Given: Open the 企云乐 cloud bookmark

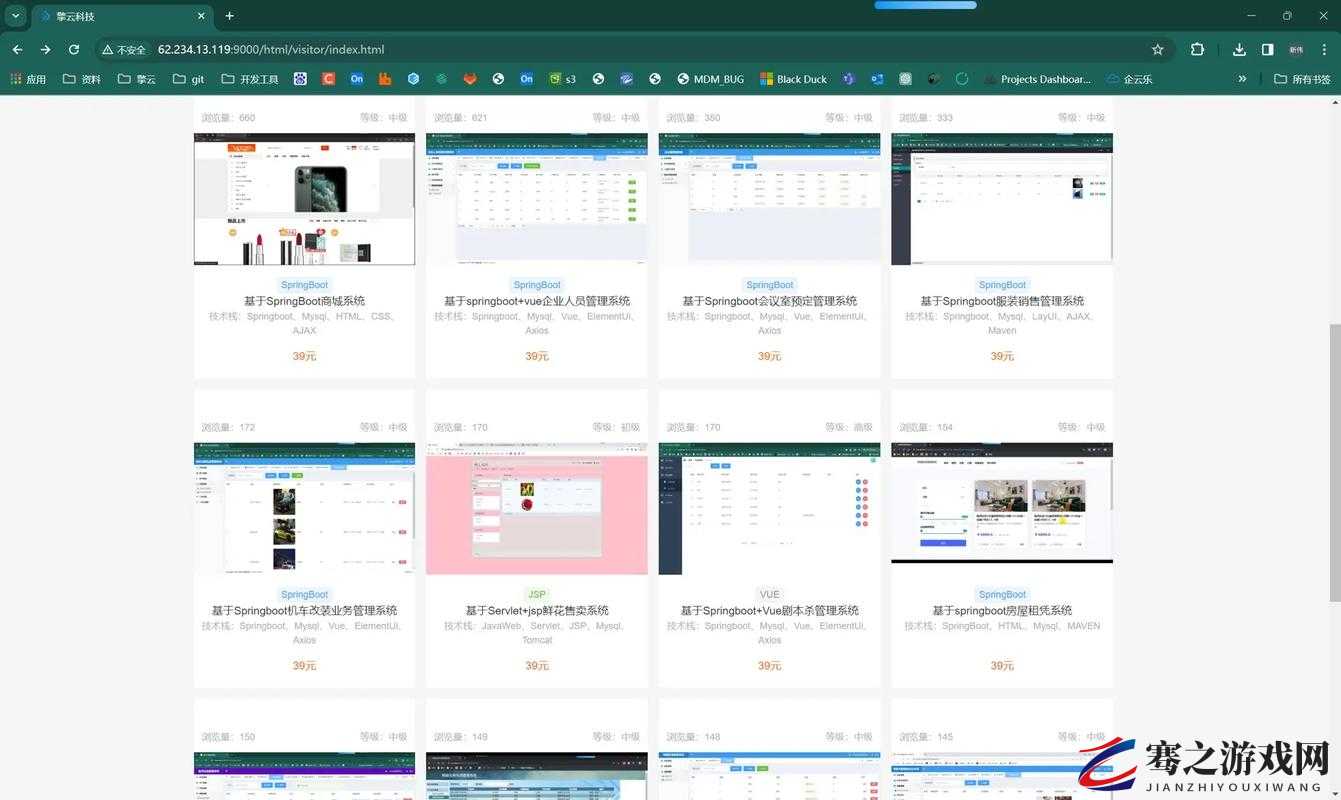Looking at the screenshot, I should (1130, 79).
